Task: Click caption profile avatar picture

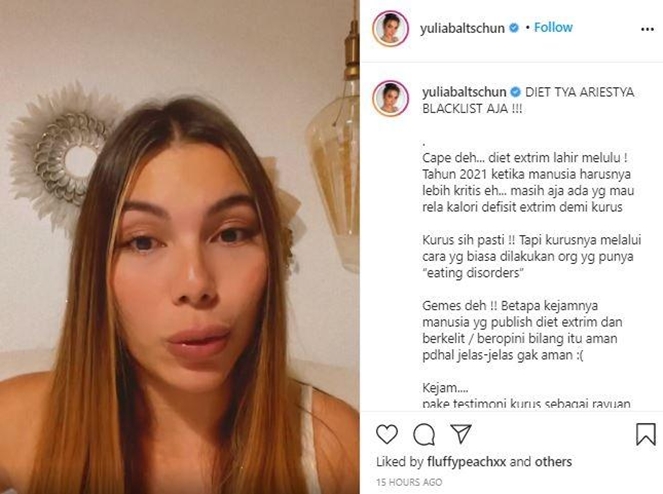Action: pyautogui.click(x=390, y=98)
